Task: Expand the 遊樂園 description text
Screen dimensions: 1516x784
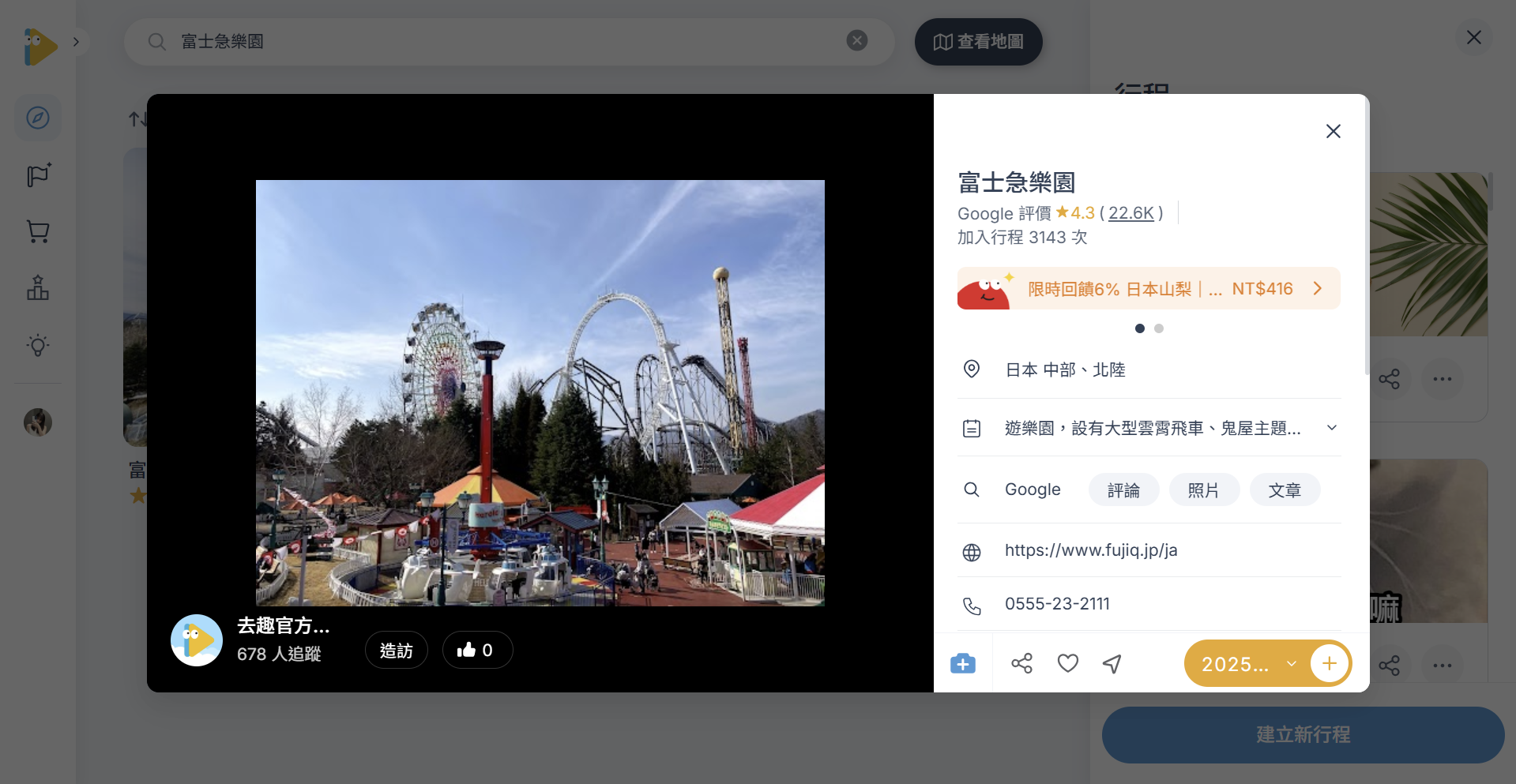Action: [1331, 428]
